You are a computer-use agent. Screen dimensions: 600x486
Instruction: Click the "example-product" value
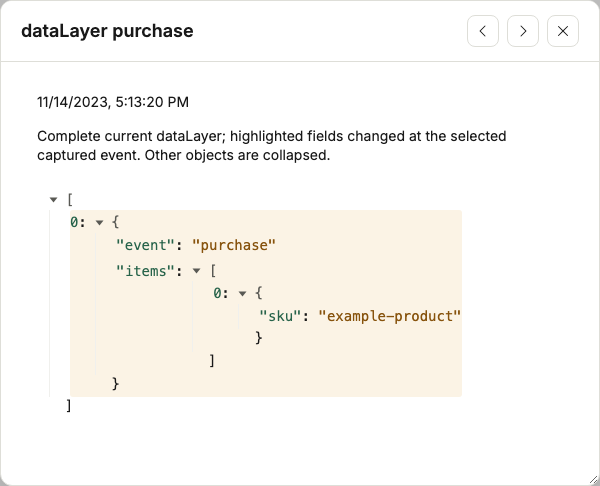coord(390,316)
